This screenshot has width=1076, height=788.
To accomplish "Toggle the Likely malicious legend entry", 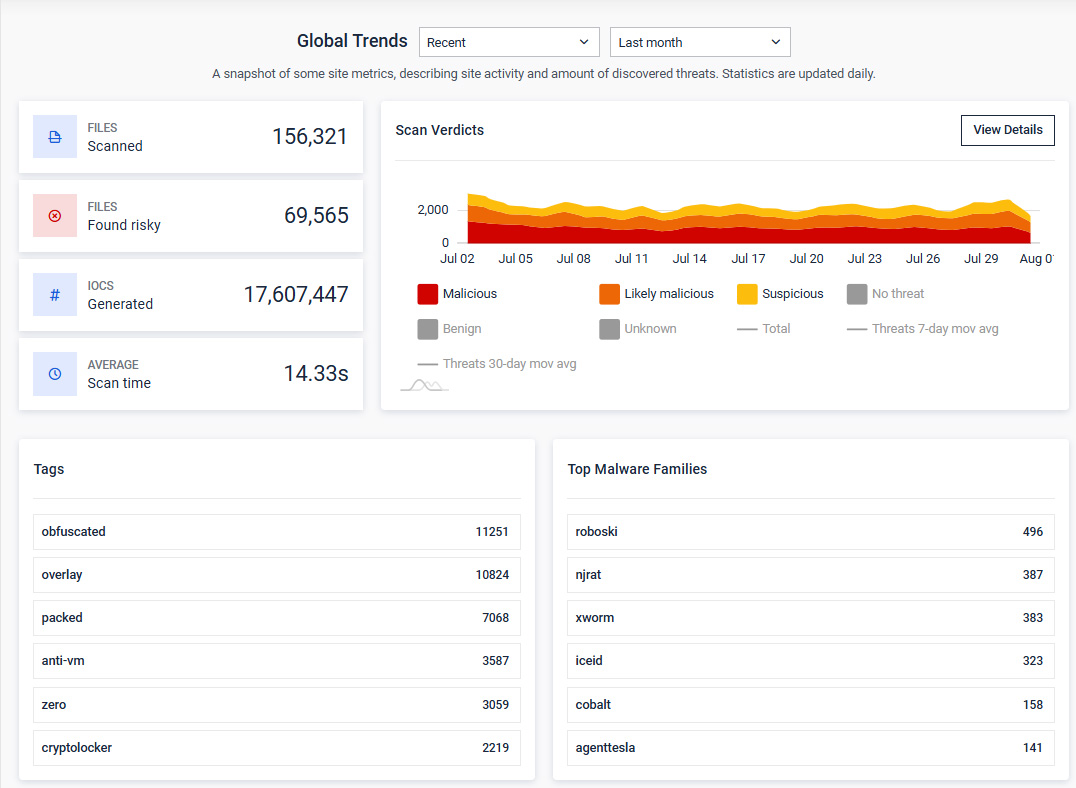I will point(656,294).
